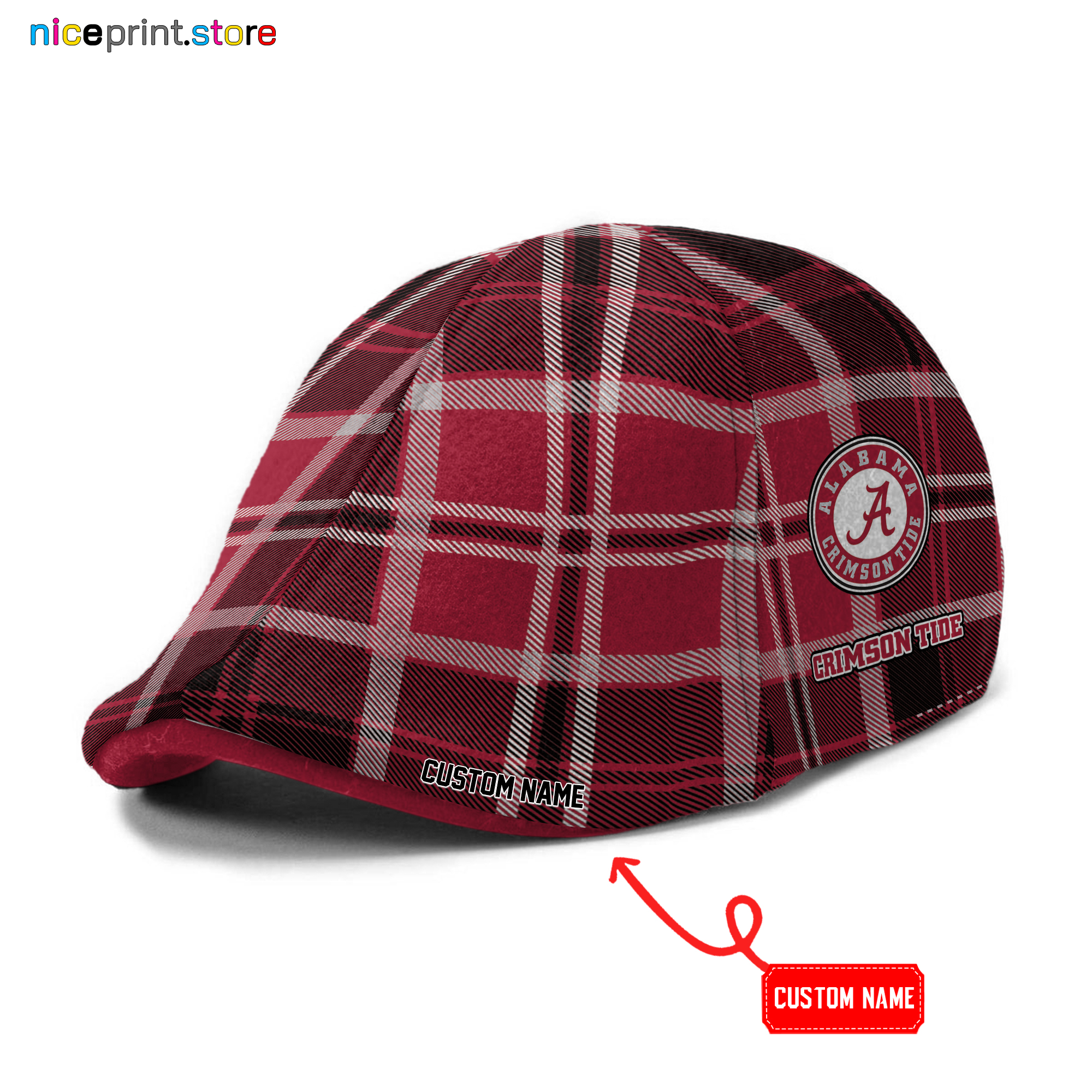Viewport: 1092px width, 1092px height.
Task: Click the round Alabama Crimson Tide emblem
Action: (x=869, y=514)
